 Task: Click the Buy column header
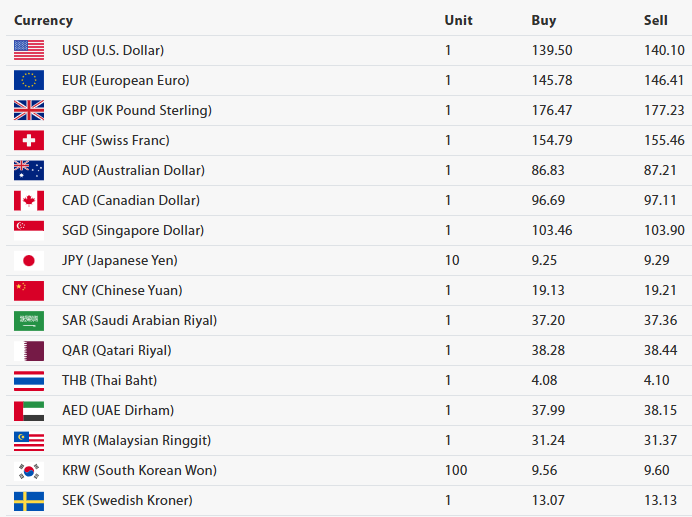point(544,20)
